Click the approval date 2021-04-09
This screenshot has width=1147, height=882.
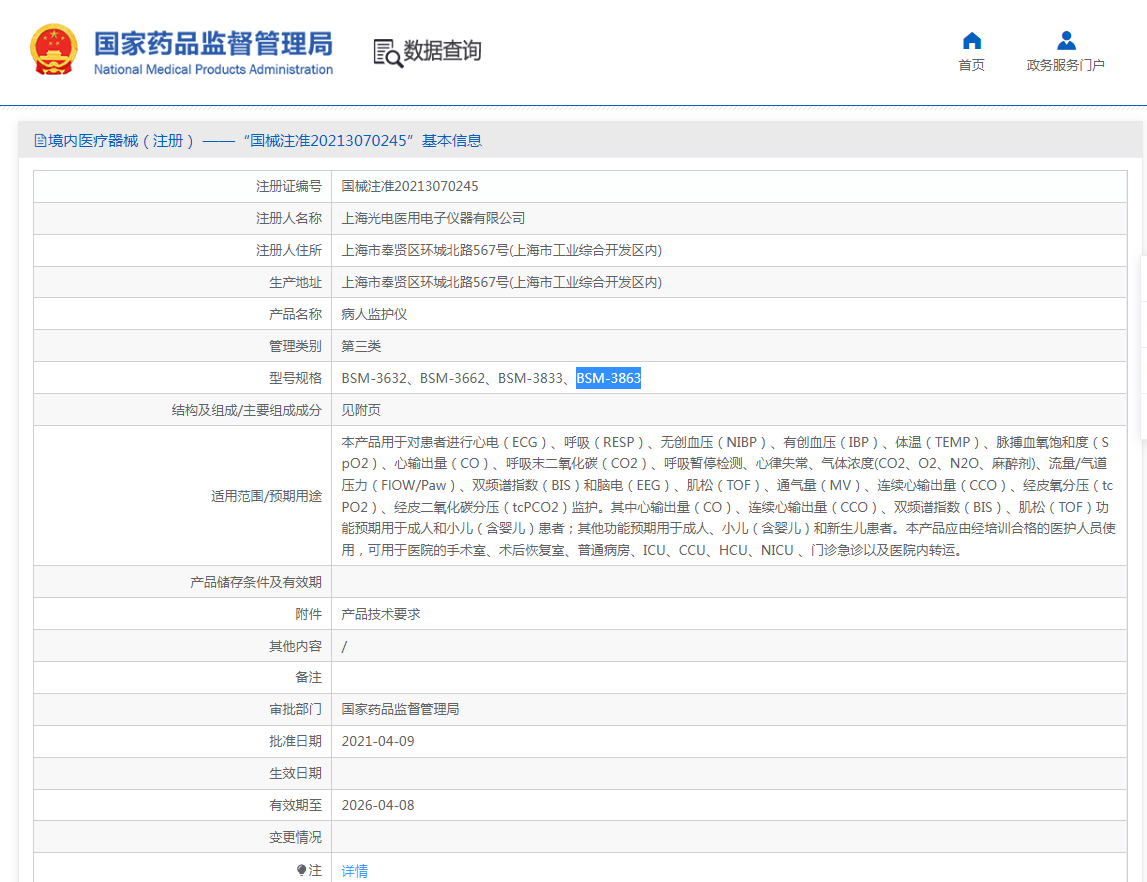[378, 742]
